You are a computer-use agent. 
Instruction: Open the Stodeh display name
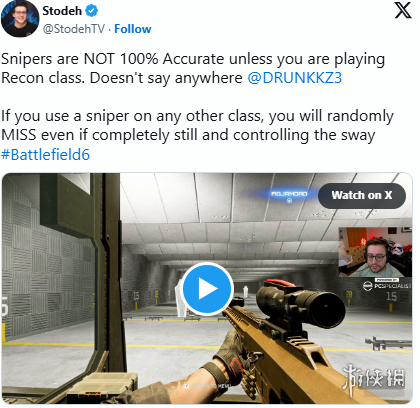click(x=62, y=11)
